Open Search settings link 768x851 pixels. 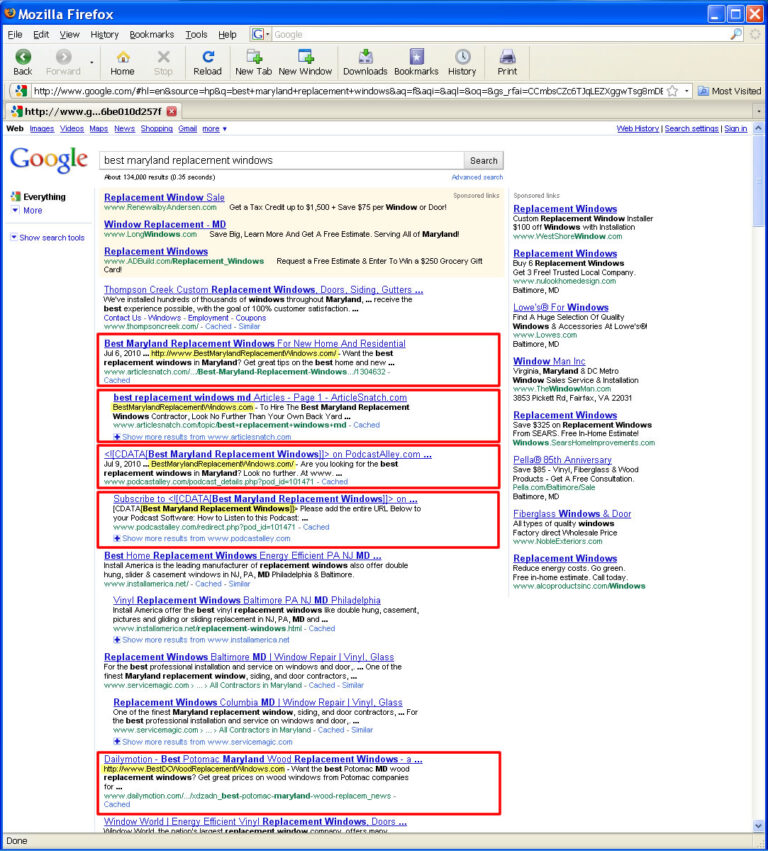[691, 129]
